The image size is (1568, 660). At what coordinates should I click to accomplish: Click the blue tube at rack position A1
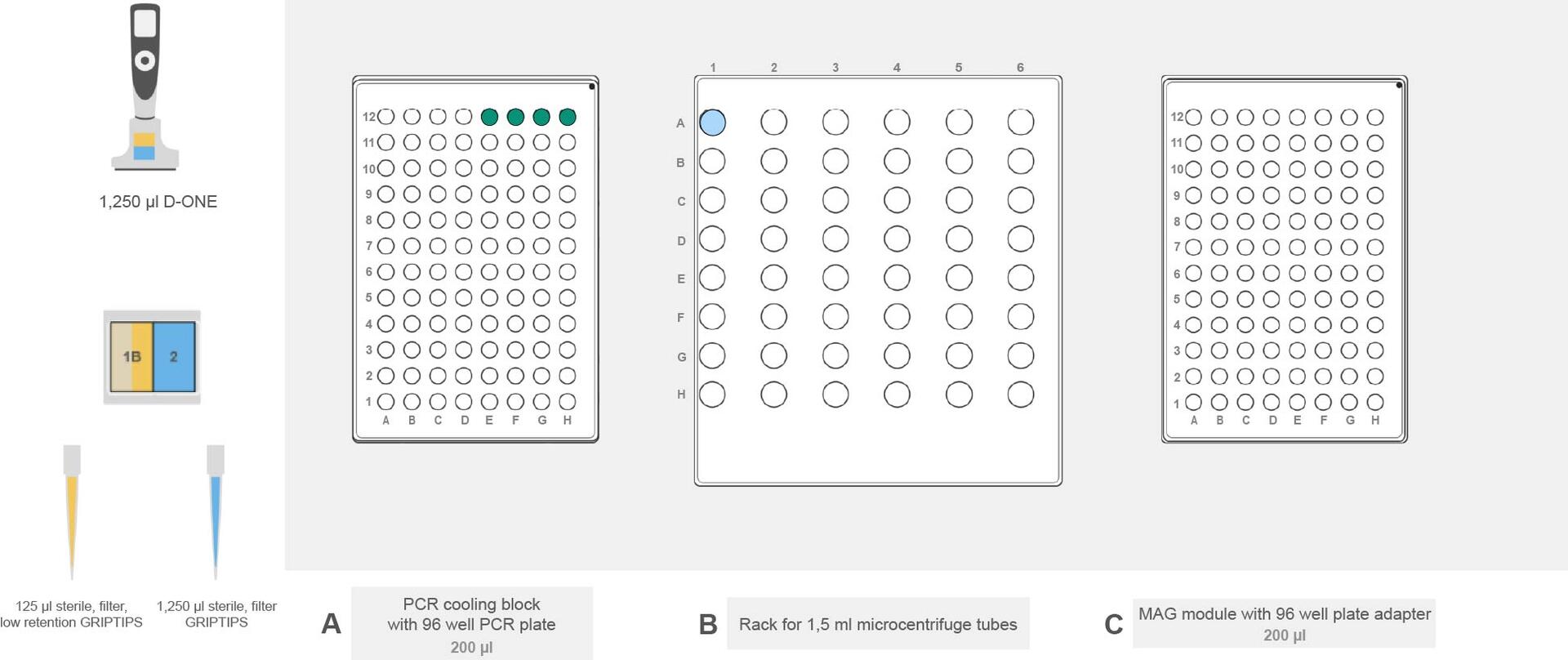point(712,123)
